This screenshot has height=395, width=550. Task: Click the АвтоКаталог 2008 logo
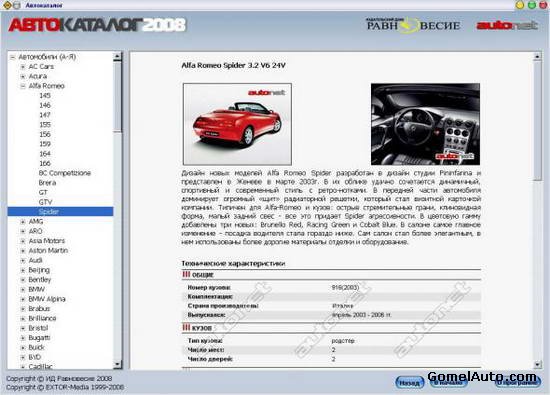point(97,25)
